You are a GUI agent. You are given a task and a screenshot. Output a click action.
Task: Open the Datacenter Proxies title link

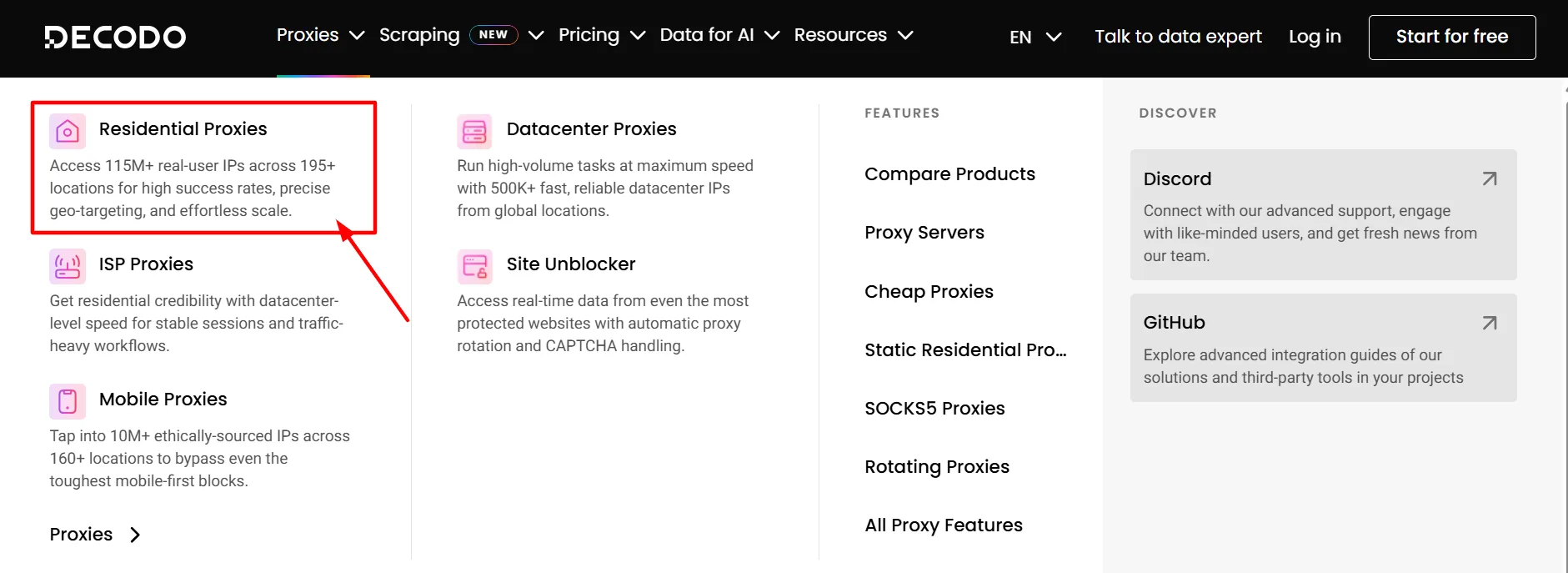coord(591,129)
